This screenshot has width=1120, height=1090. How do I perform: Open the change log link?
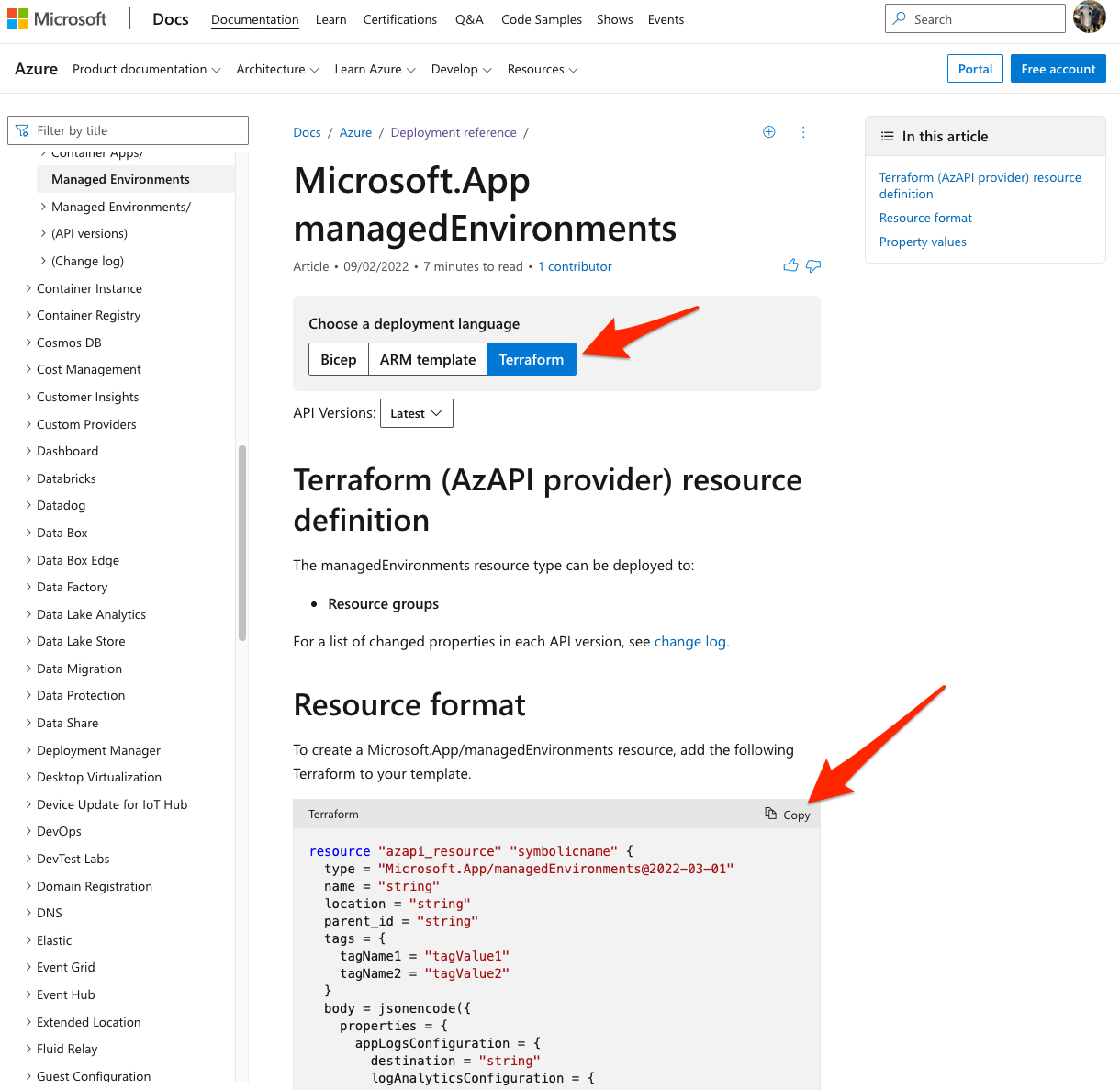point(690,642)
